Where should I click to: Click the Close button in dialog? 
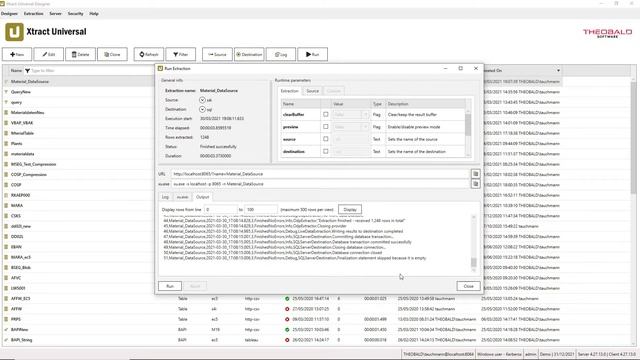469,286
